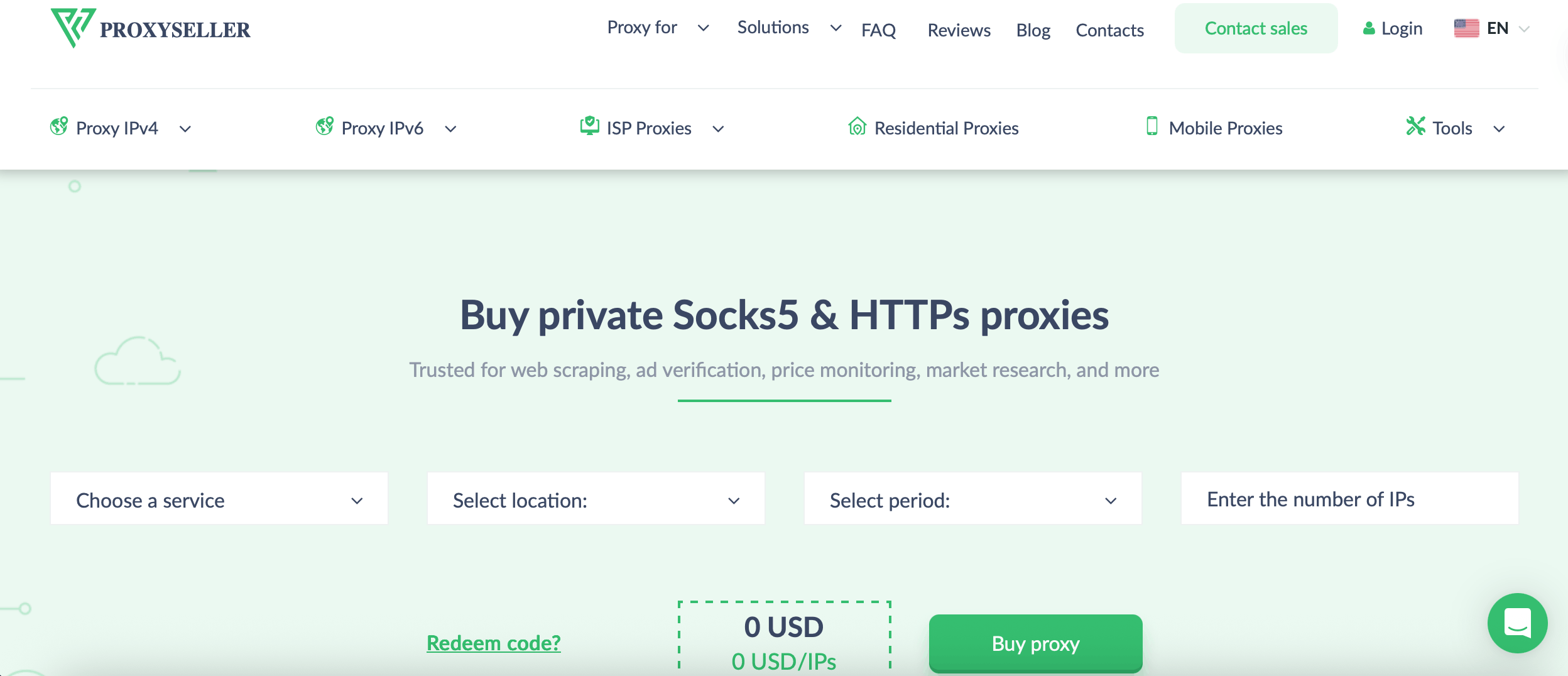Open the Reviews section
The height and width of the screenshot is (676, 1568).
coord(958,30)
